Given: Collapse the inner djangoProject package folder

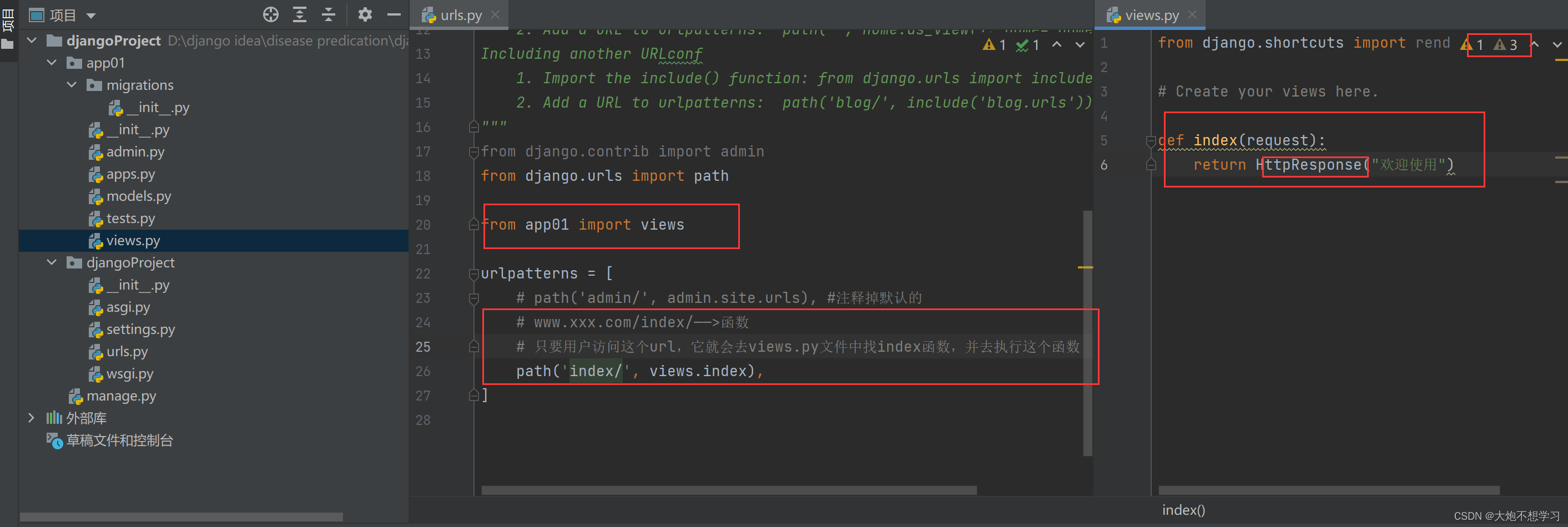Looking at the screenshot, I should click(52, 262).
